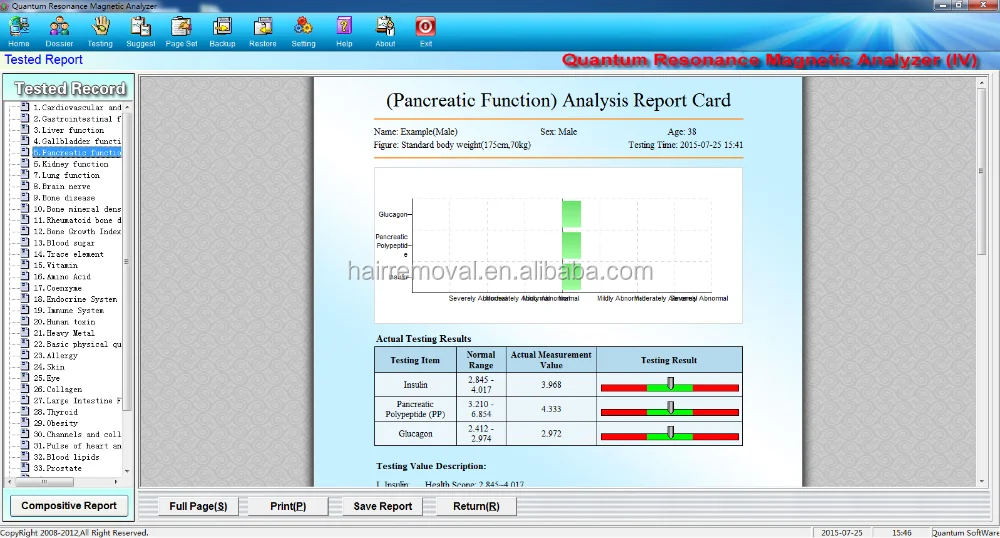
Task: Click the Glucagon result slider marker
Action: click(x=670, y=432)
